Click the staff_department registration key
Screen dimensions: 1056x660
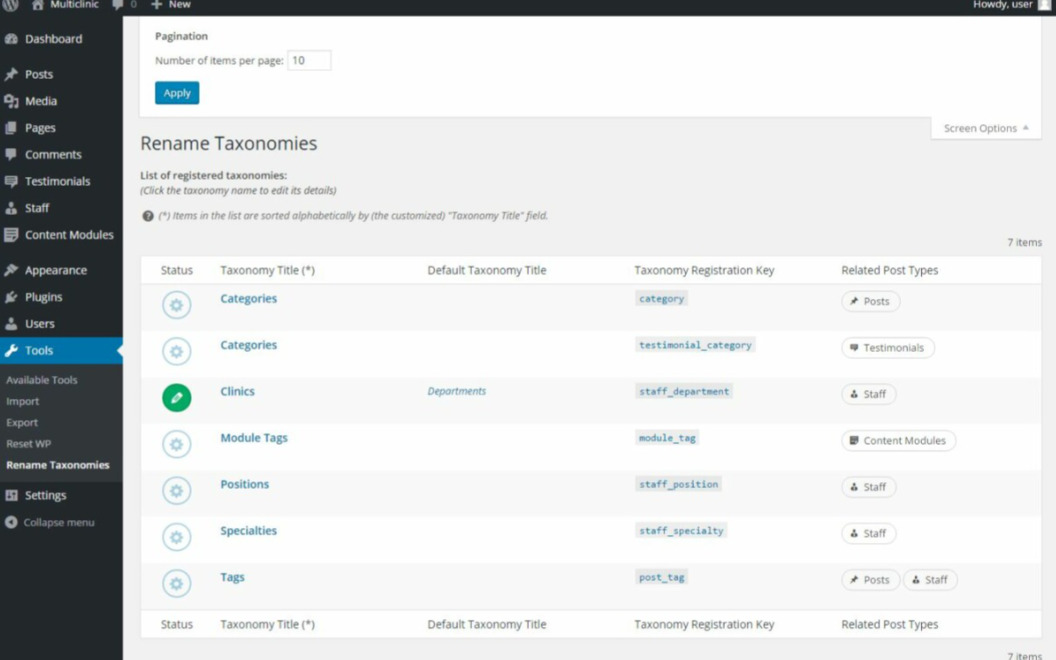click(x=684, y=391)
